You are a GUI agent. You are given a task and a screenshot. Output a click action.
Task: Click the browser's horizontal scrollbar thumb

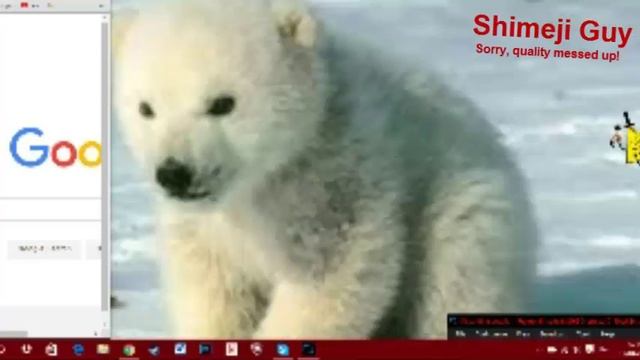pos(13,334)
